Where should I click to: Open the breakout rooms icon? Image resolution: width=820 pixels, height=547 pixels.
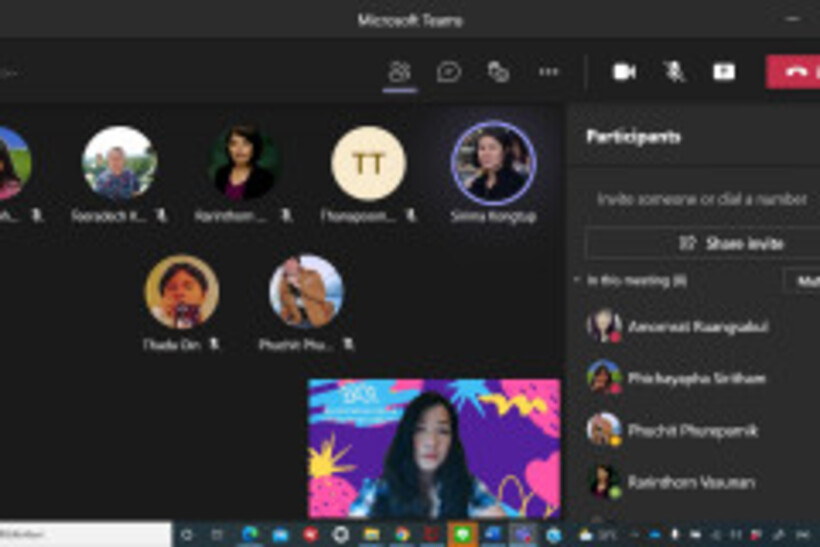point(498,72)
